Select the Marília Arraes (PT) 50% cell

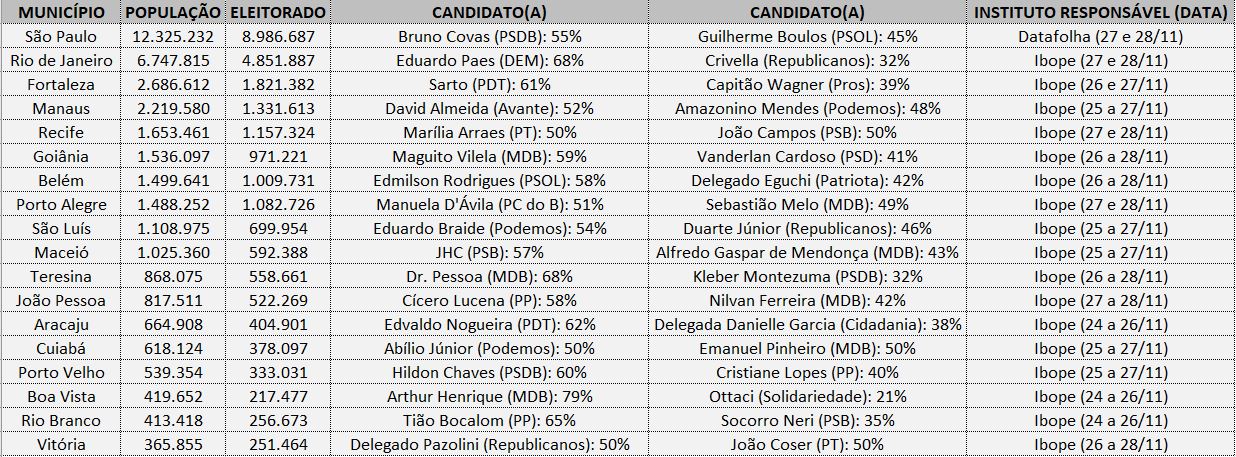tap(489, 132)
